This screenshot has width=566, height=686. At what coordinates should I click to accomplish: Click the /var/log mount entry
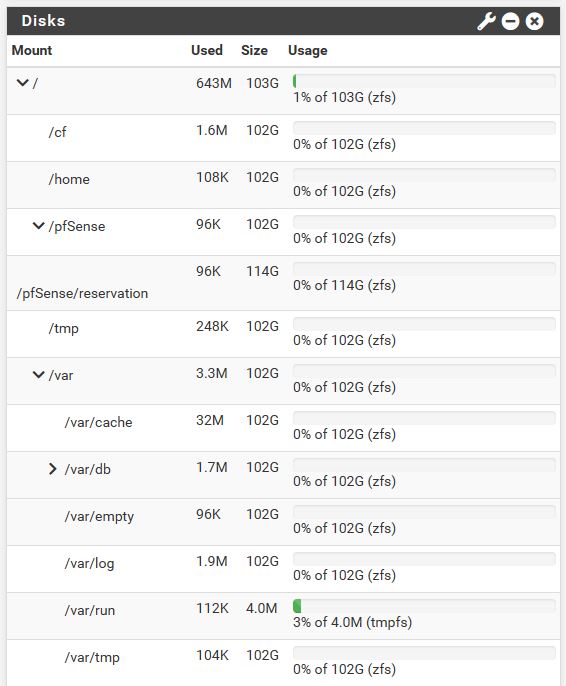90,564
